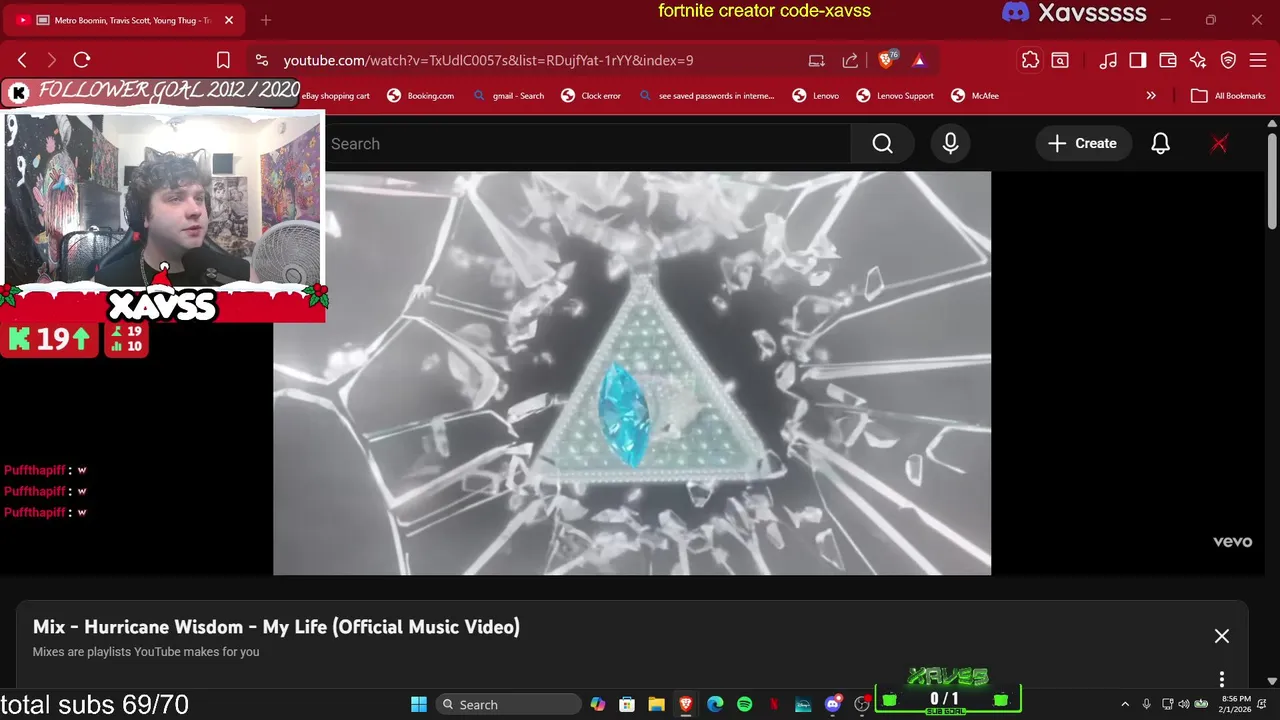Open the media control music note icon
Viewport: 1280px width, 720px height.
(x=1108, y=60)
